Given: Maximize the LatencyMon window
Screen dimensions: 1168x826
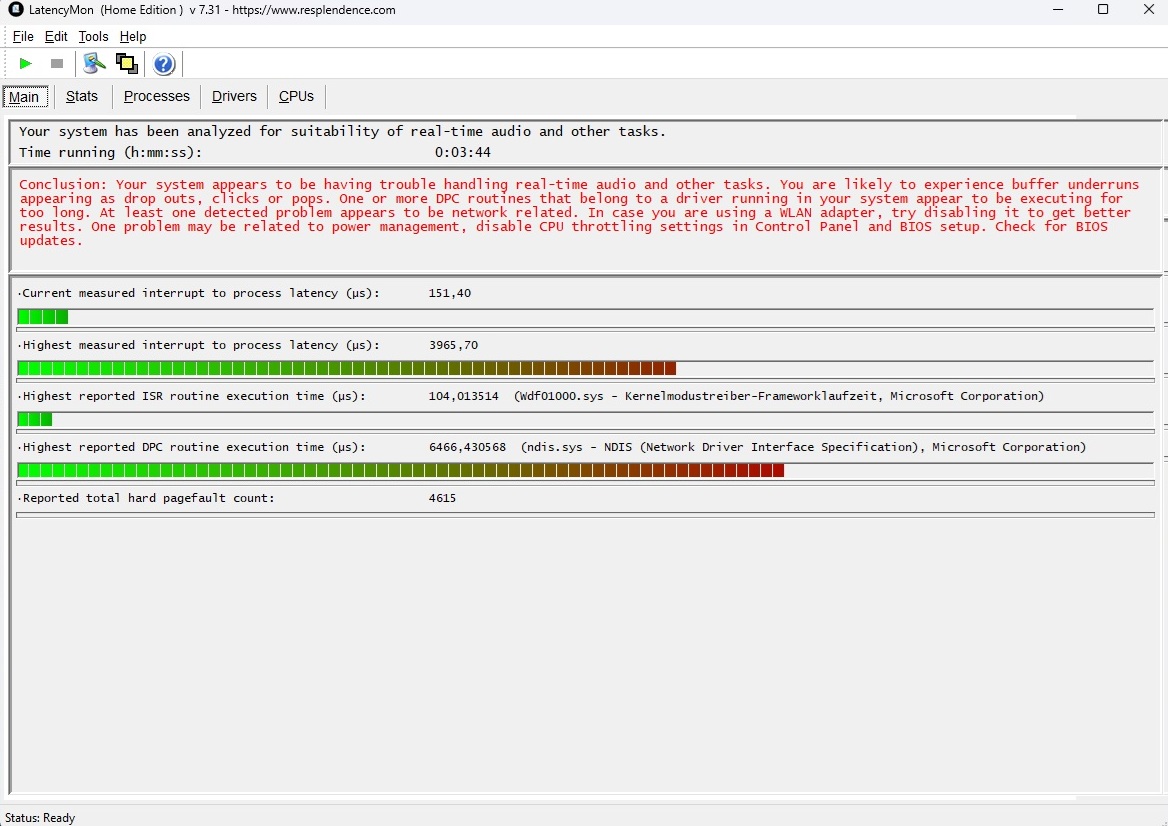Looking at the screenshot, I should click(x=1103, y=10).
